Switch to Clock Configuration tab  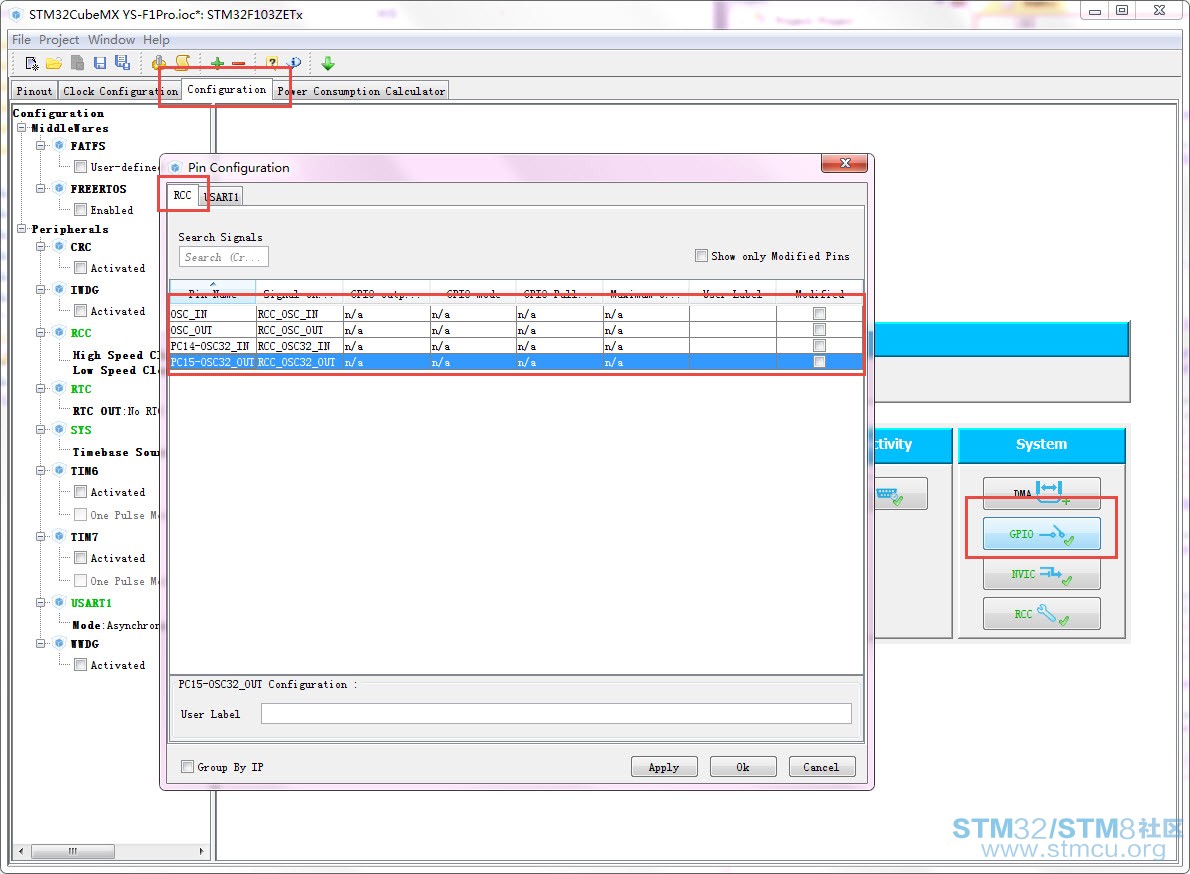coord(120,91)
